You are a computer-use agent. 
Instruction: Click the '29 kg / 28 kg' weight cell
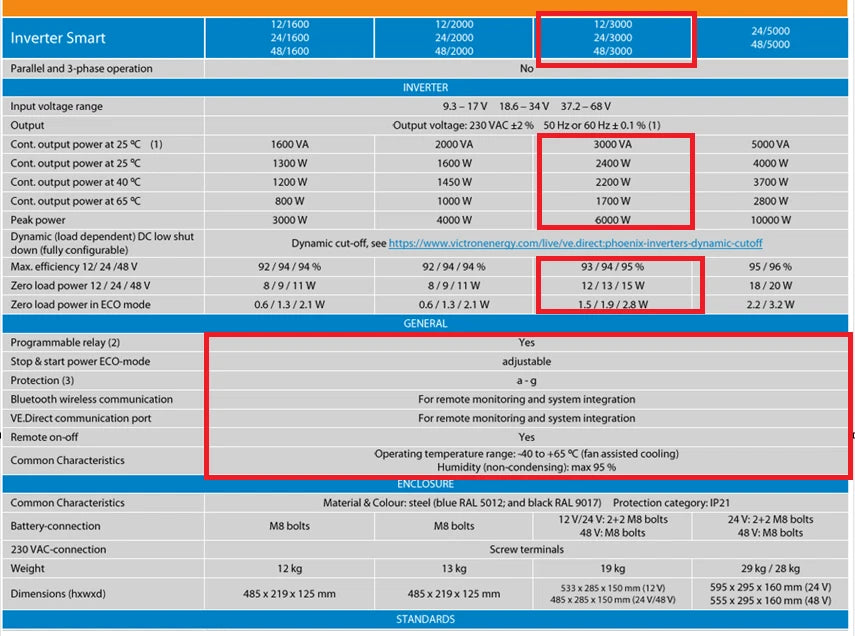[770, 568]
